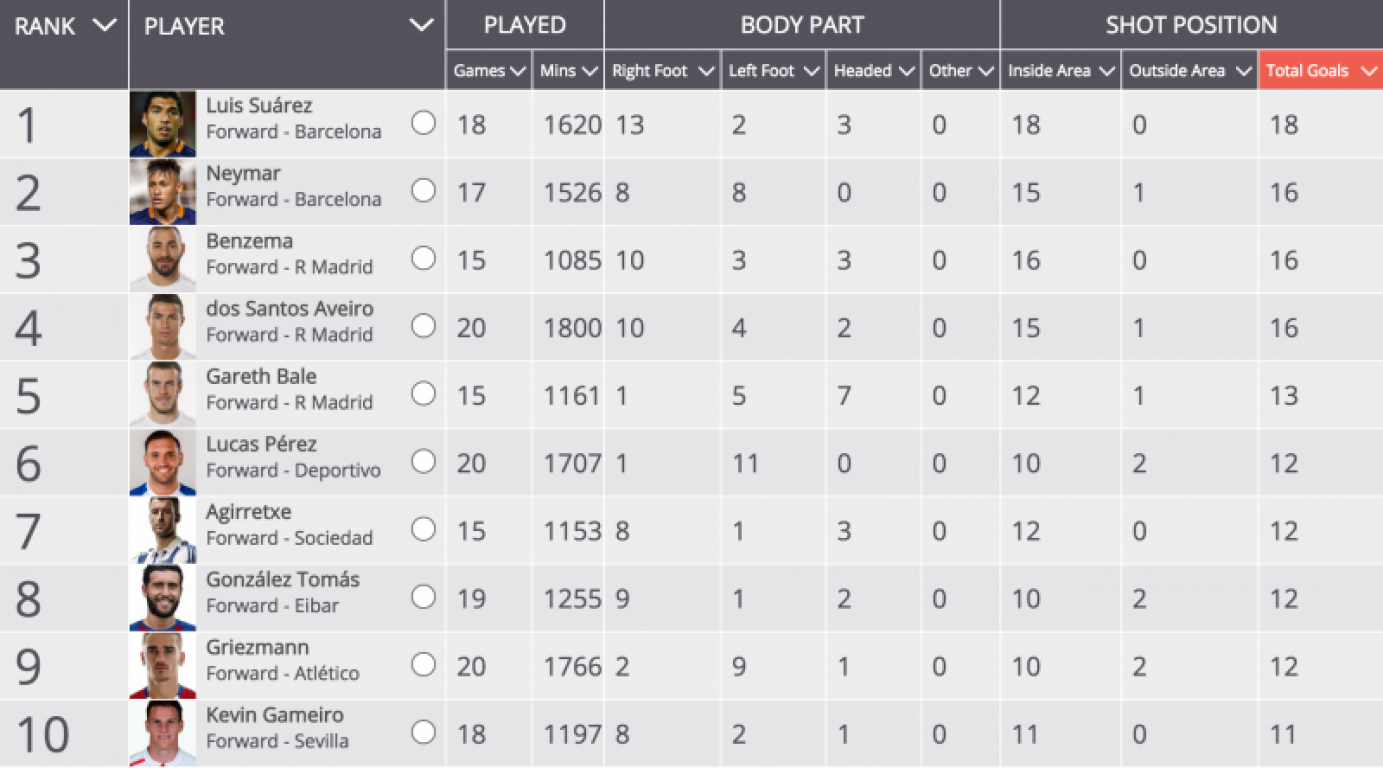The height and width of the screenshot is (768, 1383).
Task: Sort by Inside Area goals
Action: pos(1060,71)
